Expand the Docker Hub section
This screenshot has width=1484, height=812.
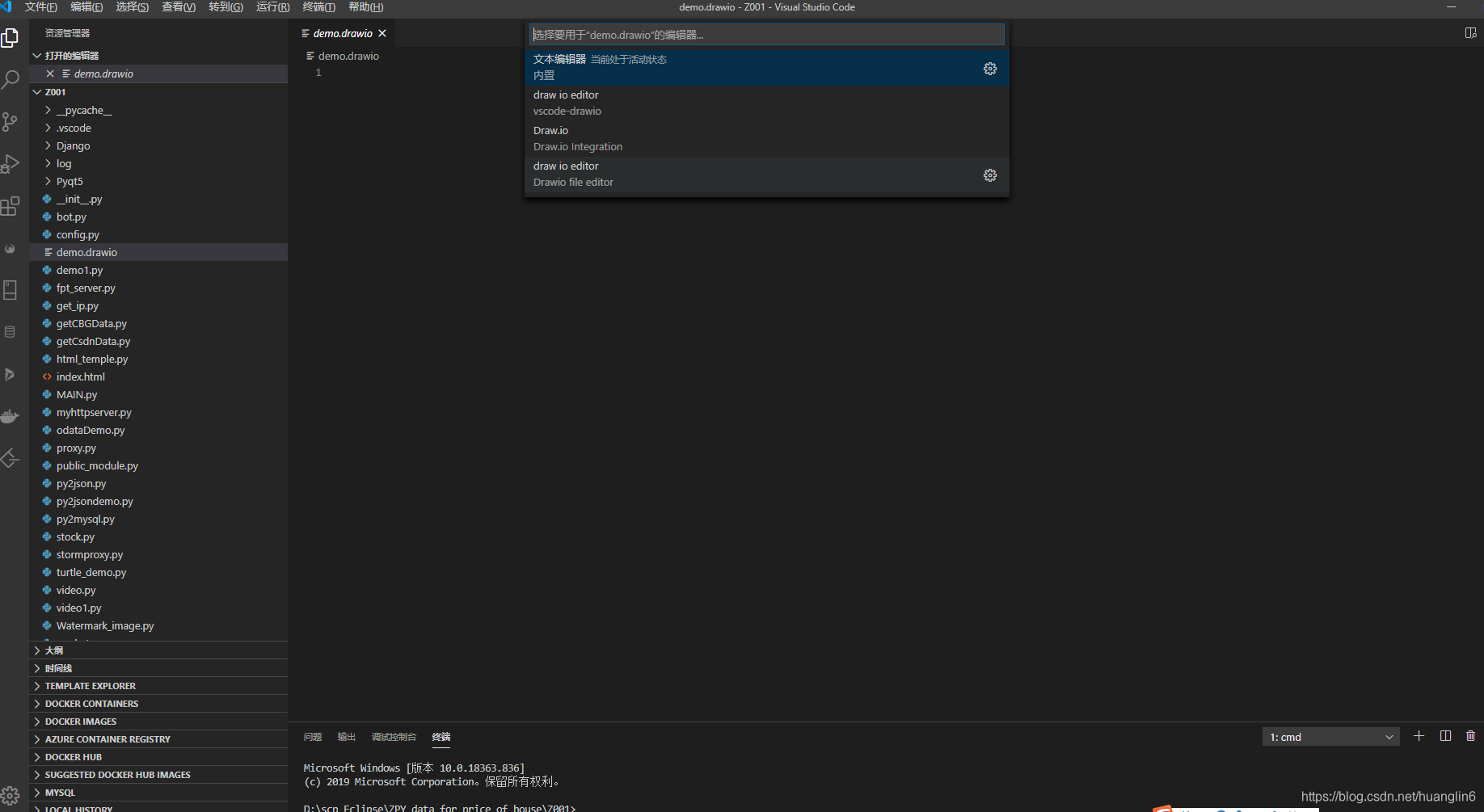[x=158, y=757]
